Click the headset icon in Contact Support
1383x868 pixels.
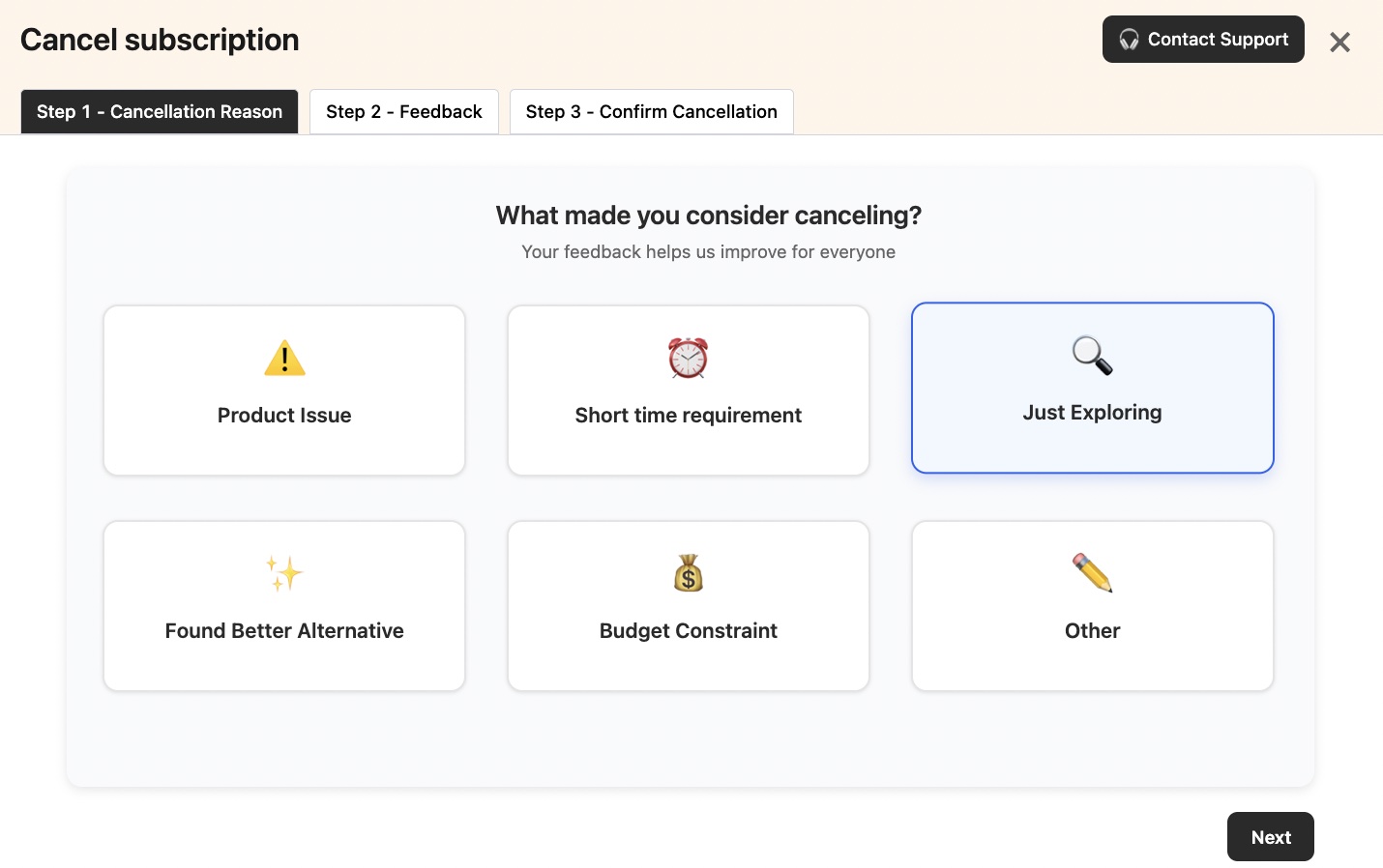point(1129,40)
